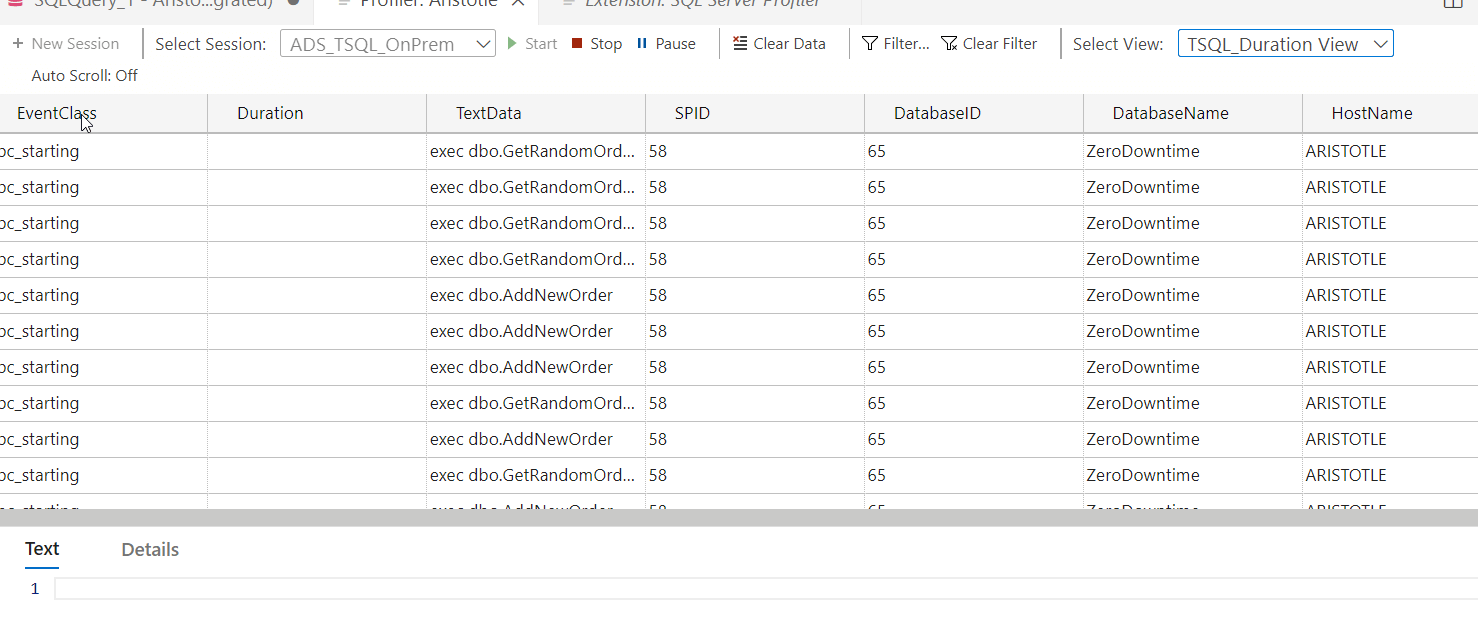Close the Profiler: Aristotle tab

(x=518, y=4)
